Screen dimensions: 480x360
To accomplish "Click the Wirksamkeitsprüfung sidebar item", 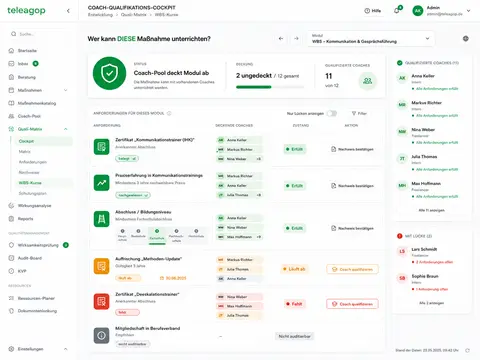I will [x=39, y=245].
